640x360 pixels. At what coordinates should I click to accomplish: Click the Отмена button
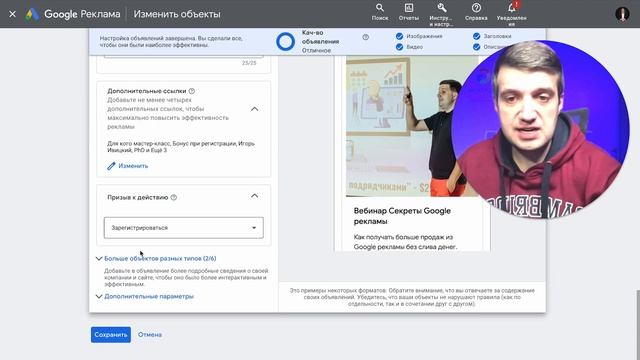click(150, 335)
